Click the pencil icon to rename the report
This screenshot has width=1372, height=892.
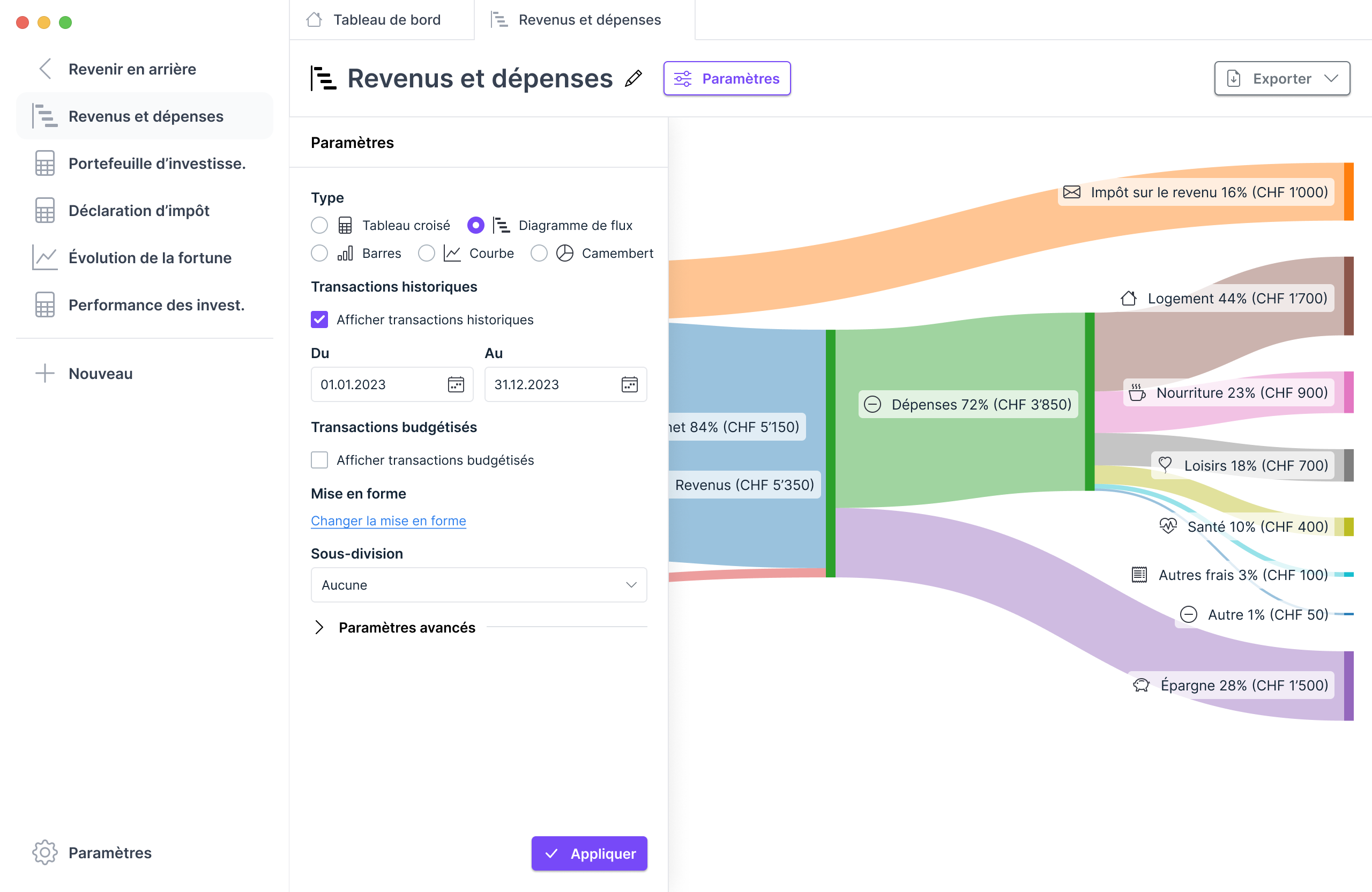pos(633,78)
